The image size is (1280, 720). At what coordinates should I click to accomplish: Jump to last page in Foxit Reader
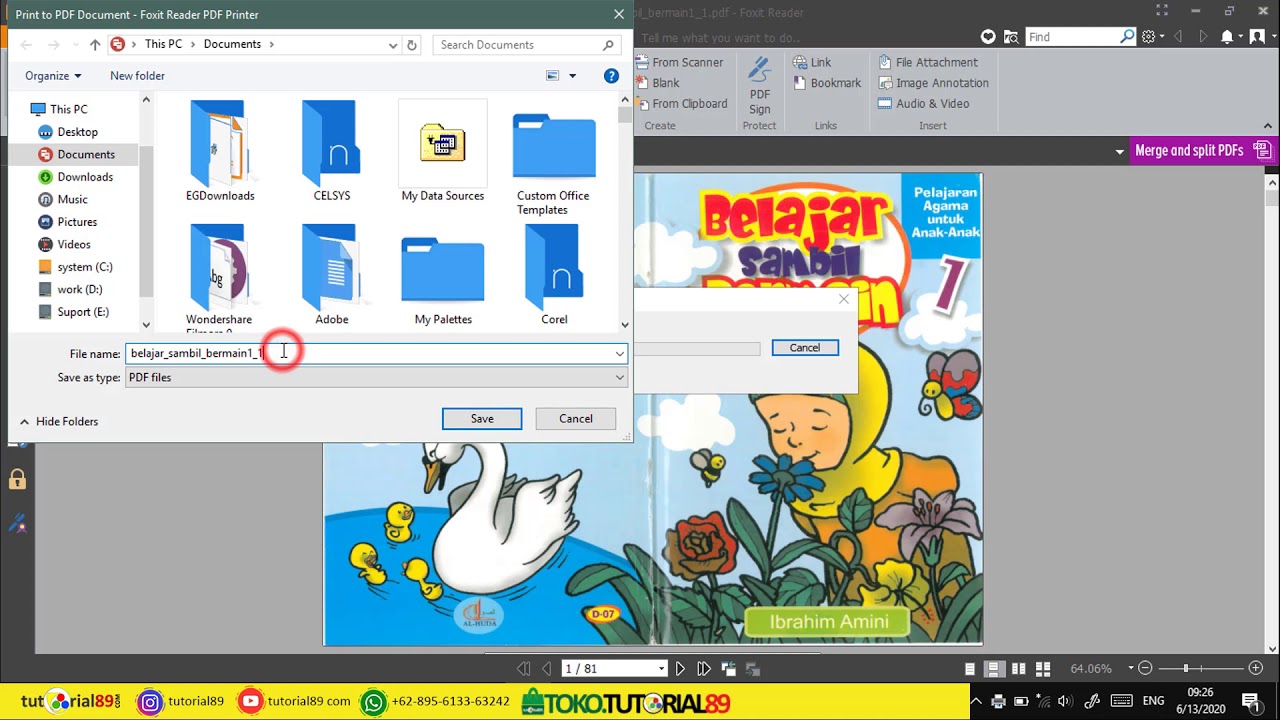[x=704, y=669]
